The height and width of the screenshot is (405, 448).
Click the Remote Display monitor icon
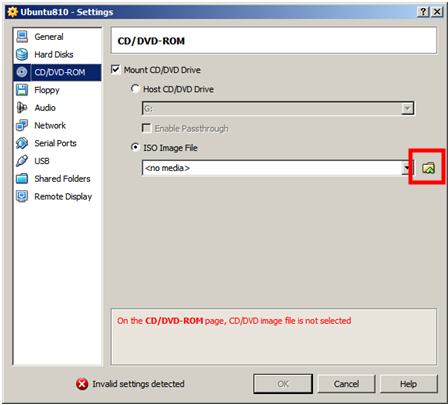[x=22, y=196]
